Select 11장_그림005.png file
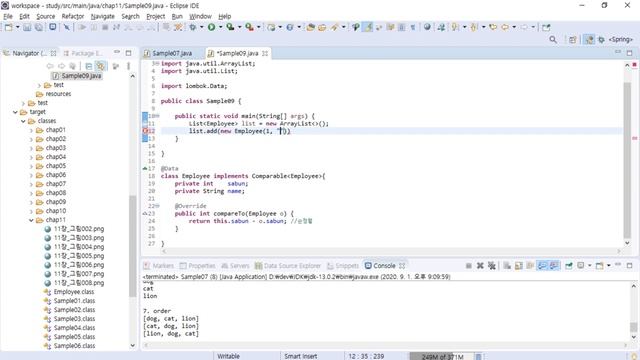The width and height of the screenshot is (640, 360). coord(79,256)
